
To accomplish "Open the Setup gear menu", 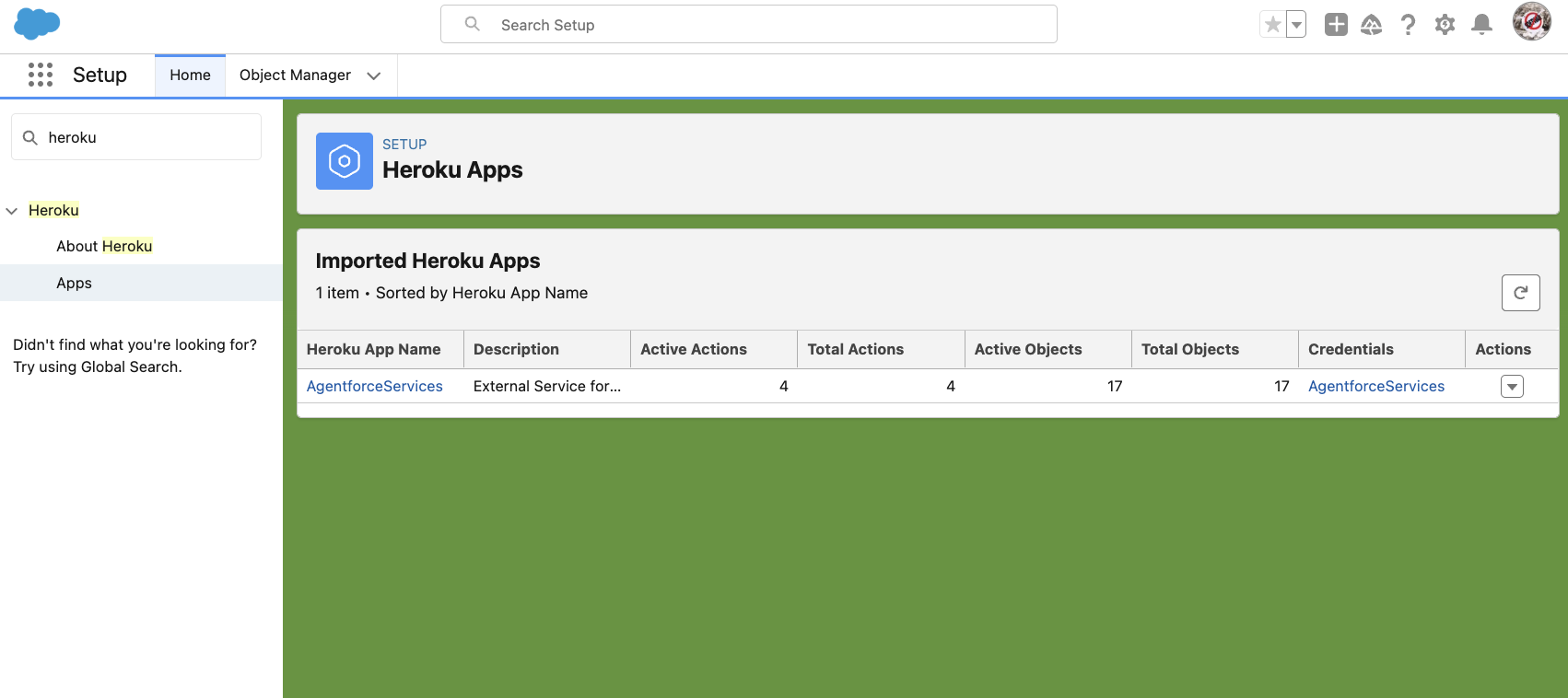I will coord(1445,25).
